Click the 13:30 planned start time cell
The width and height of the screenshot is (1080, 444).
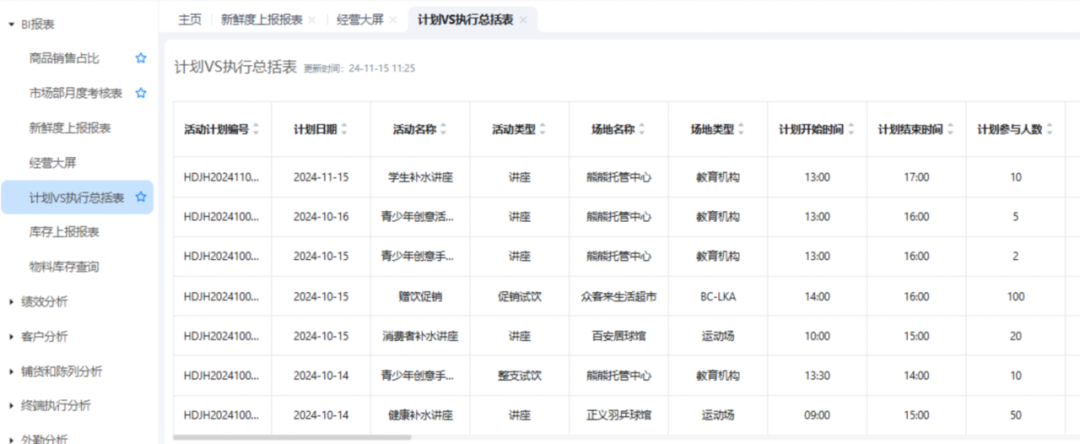point(817,376)
